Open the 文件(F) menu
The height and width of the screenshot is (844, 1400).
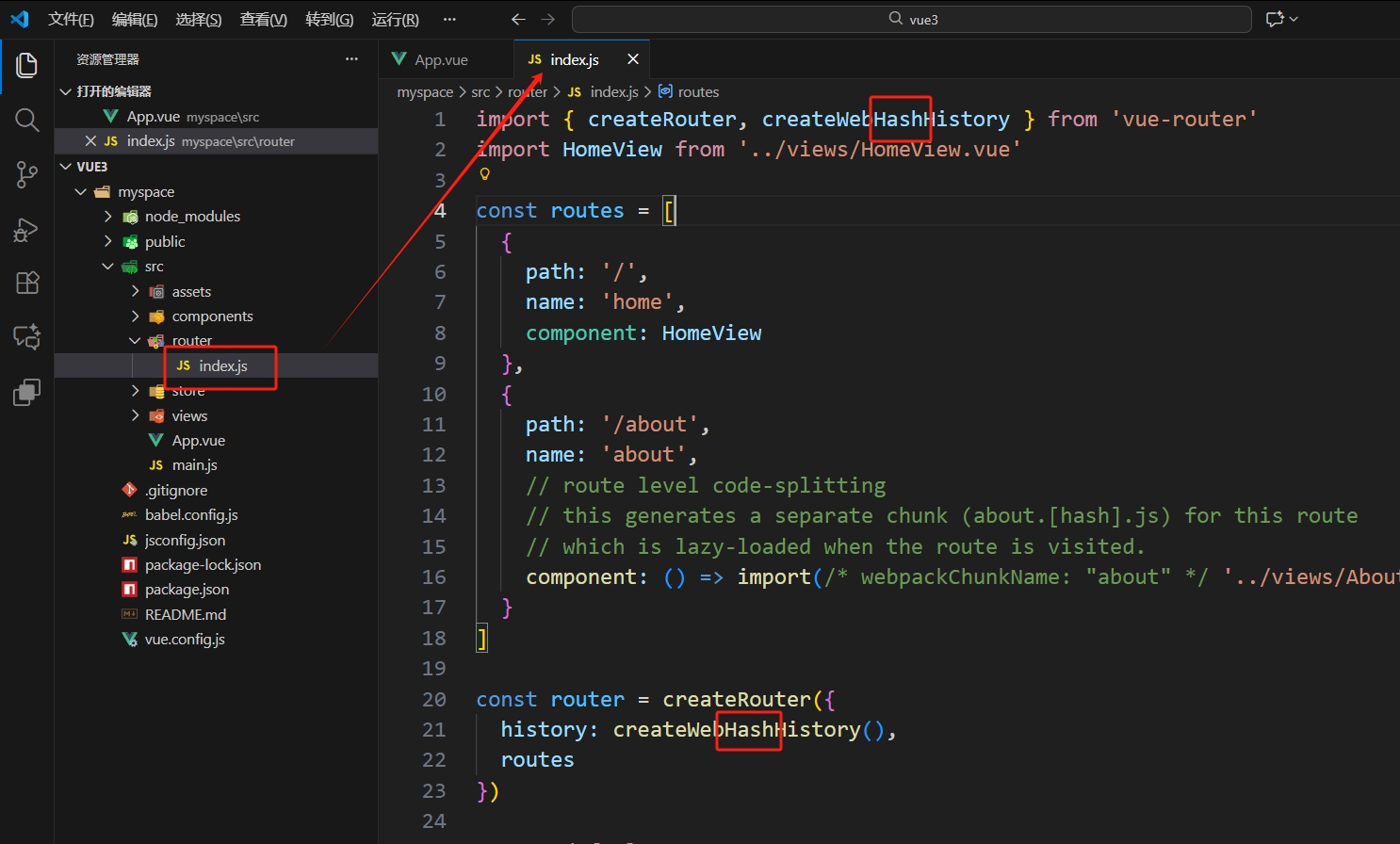[71, 20]
